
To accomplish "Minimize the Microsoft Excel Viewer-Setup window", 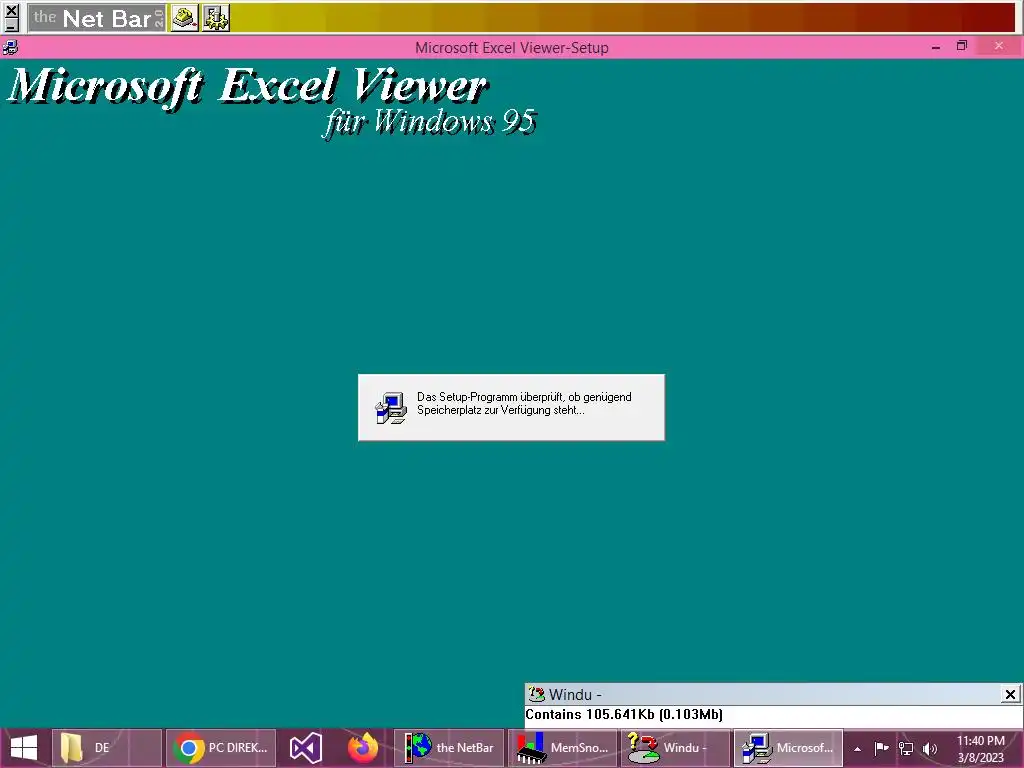I will pyautogui.click(x=936, y=47).
